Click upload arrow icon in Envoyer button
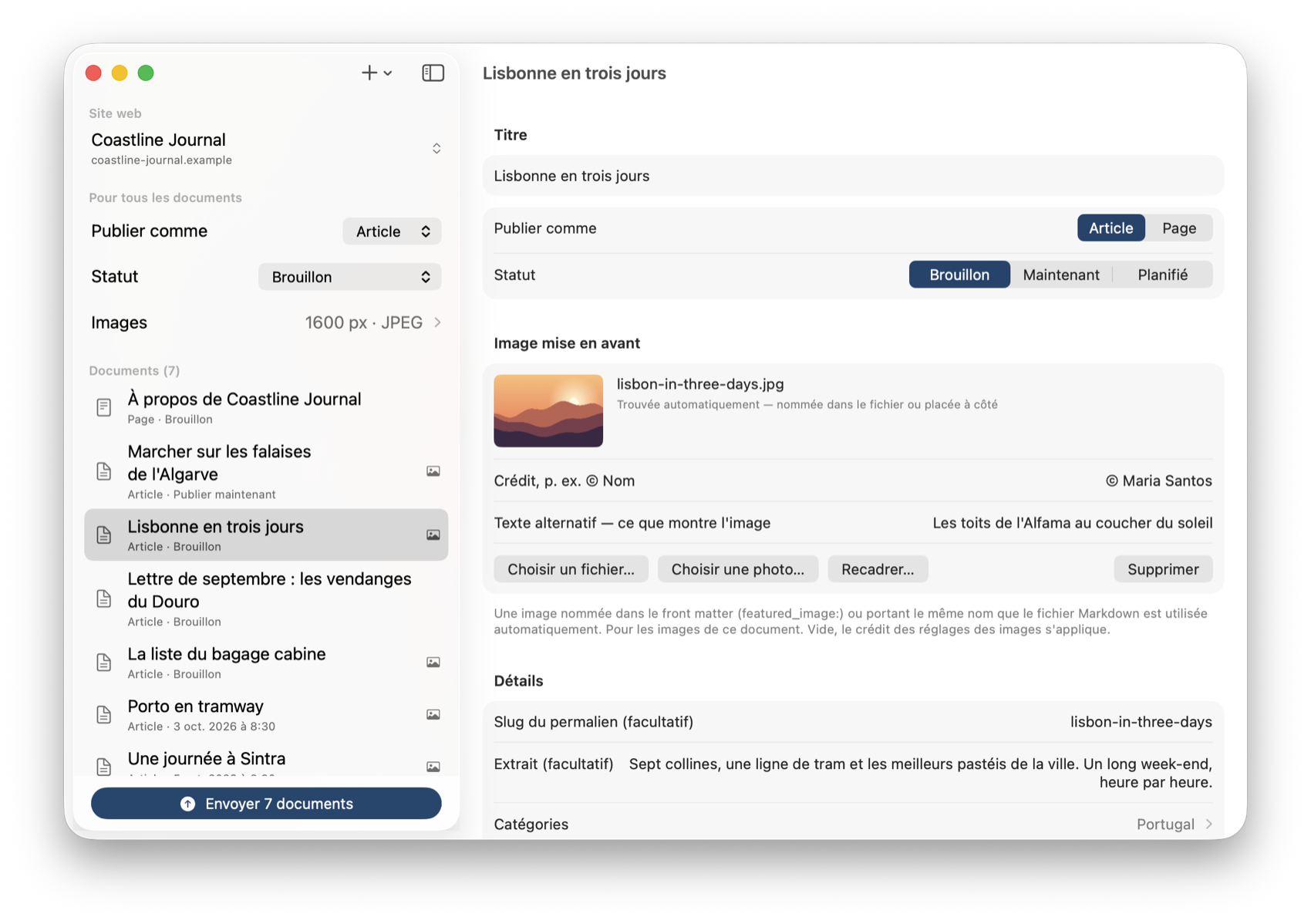Viewport: 1311px width, 924px height. pos(187,804)
